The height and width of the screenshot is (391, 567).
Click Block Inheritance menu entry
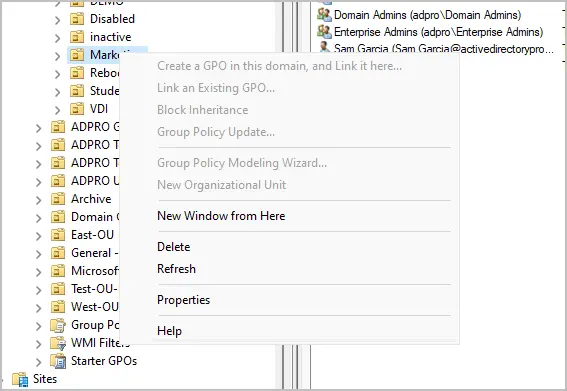[202, 110]
